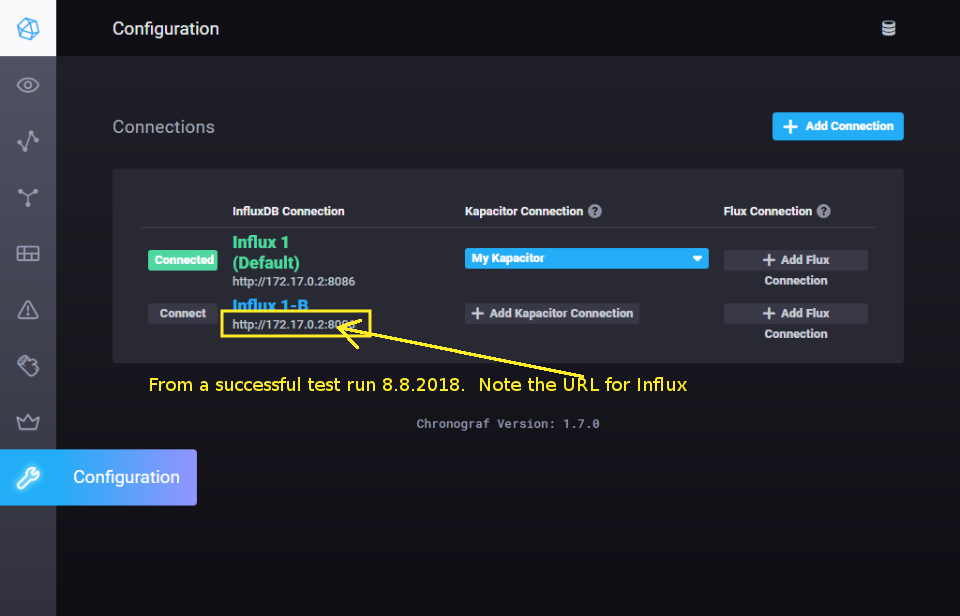Open help tooltip next to Kapacitor Connection
The image size is (960, 616).
coord(595,211)
